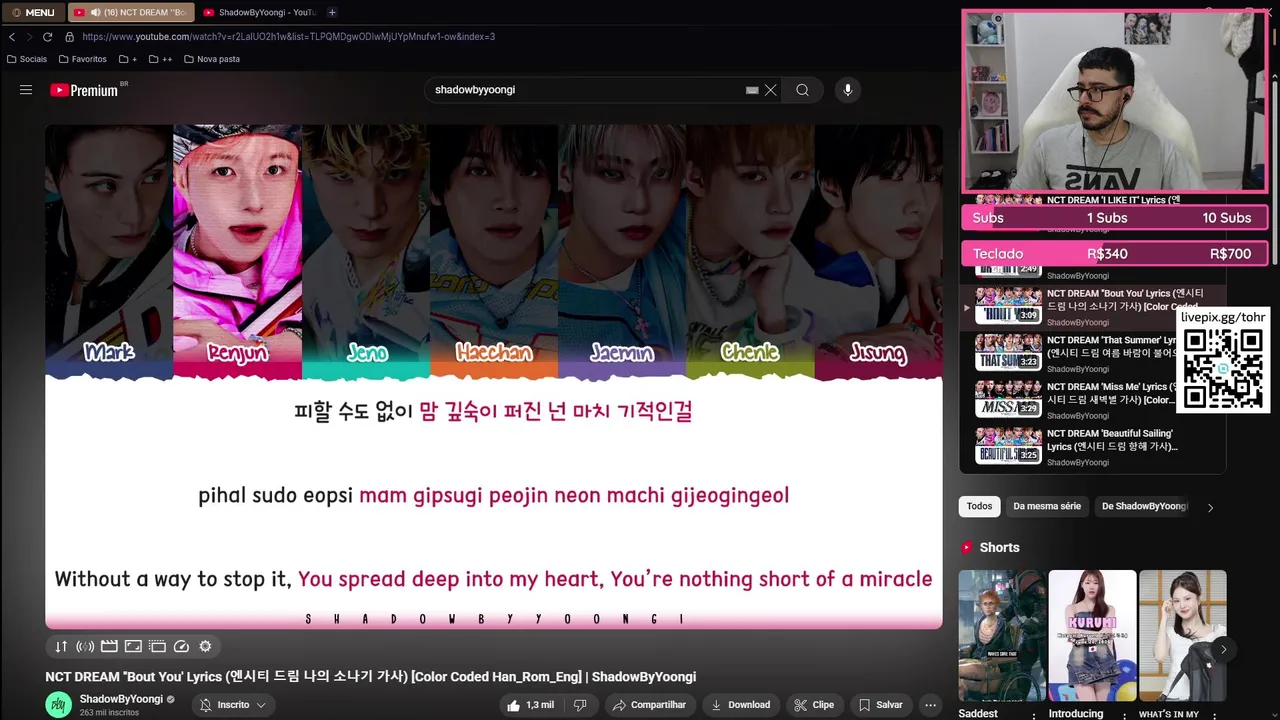The height and width of the screenshot is (720, 1280).
Task: Click the search magnifier button
Action: (x=802, y=90)
